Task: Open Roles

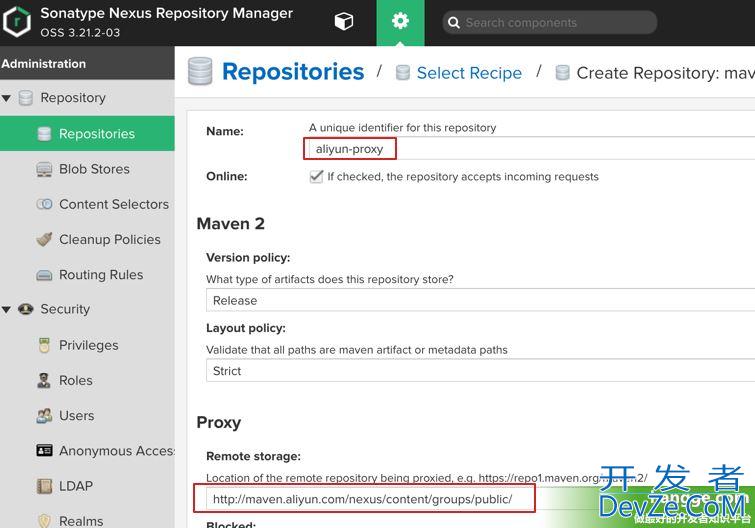Action: (x=76, y=380)
